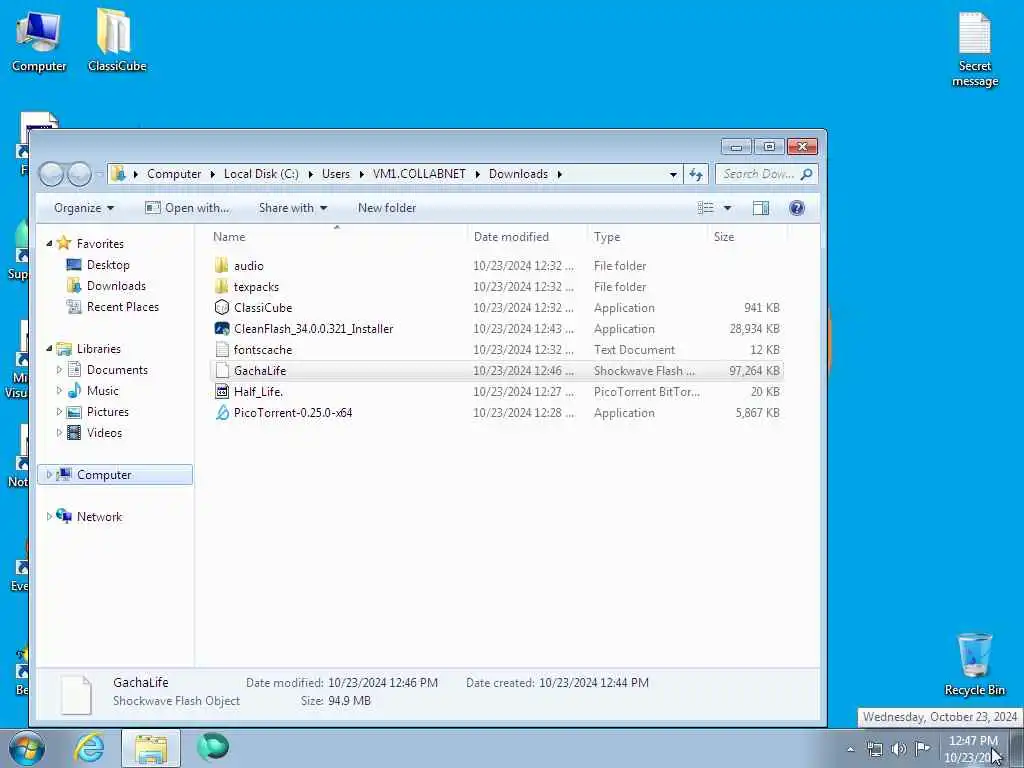Sort by the Name column header
Image resolution: width=1024 pixels, height=768 pixels.
[336, 237]
